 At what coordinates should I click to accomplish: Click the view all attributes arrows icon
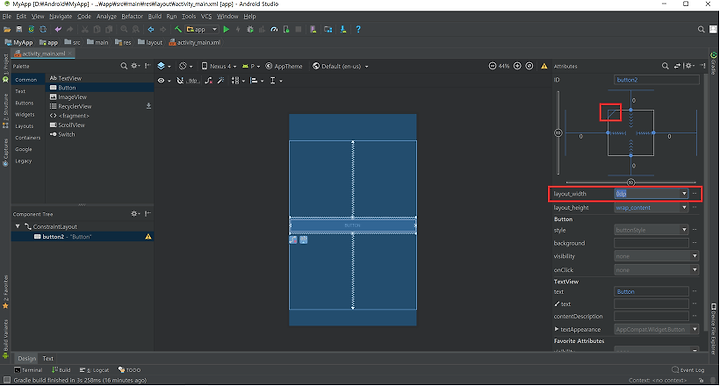click(677, 66)
